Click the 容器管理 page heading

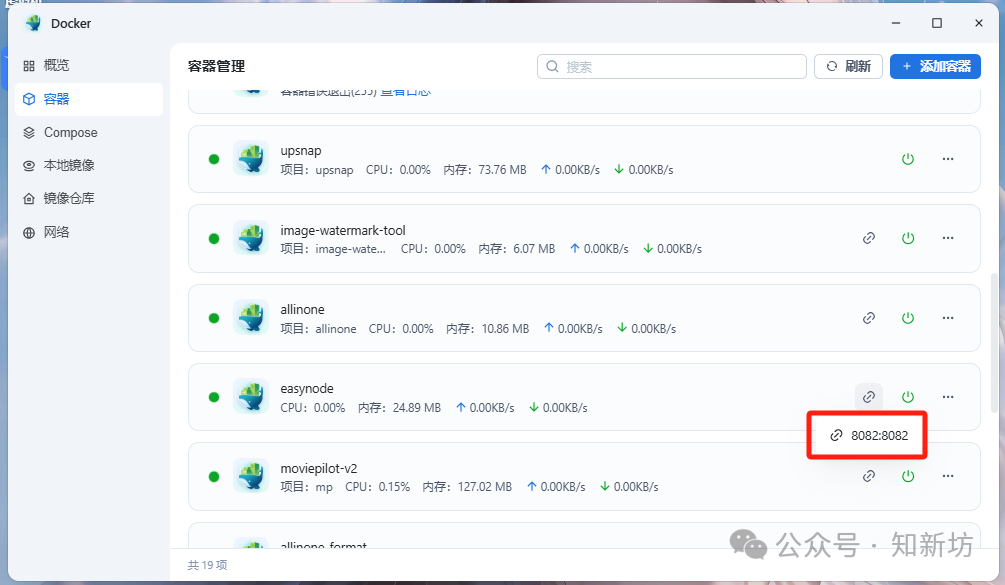[x=217, y=67]
